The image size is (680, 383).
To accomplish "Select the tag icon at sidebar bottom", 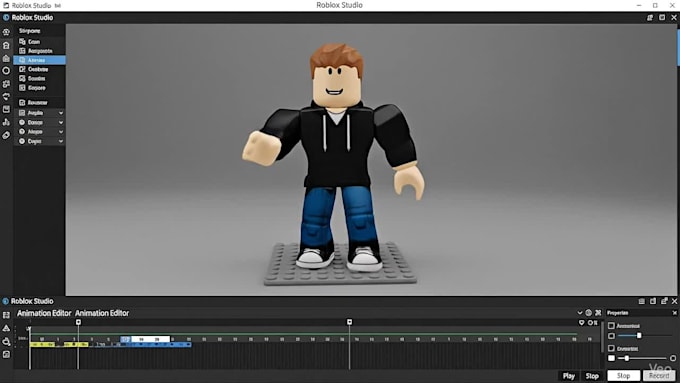I will tap(6, 135).
